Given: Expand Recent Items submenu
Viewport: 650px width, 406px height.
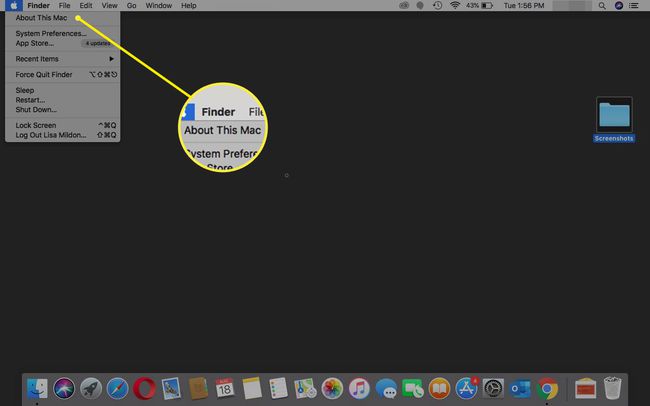Looking at the screenshot, I should click(x=63, y=59).
